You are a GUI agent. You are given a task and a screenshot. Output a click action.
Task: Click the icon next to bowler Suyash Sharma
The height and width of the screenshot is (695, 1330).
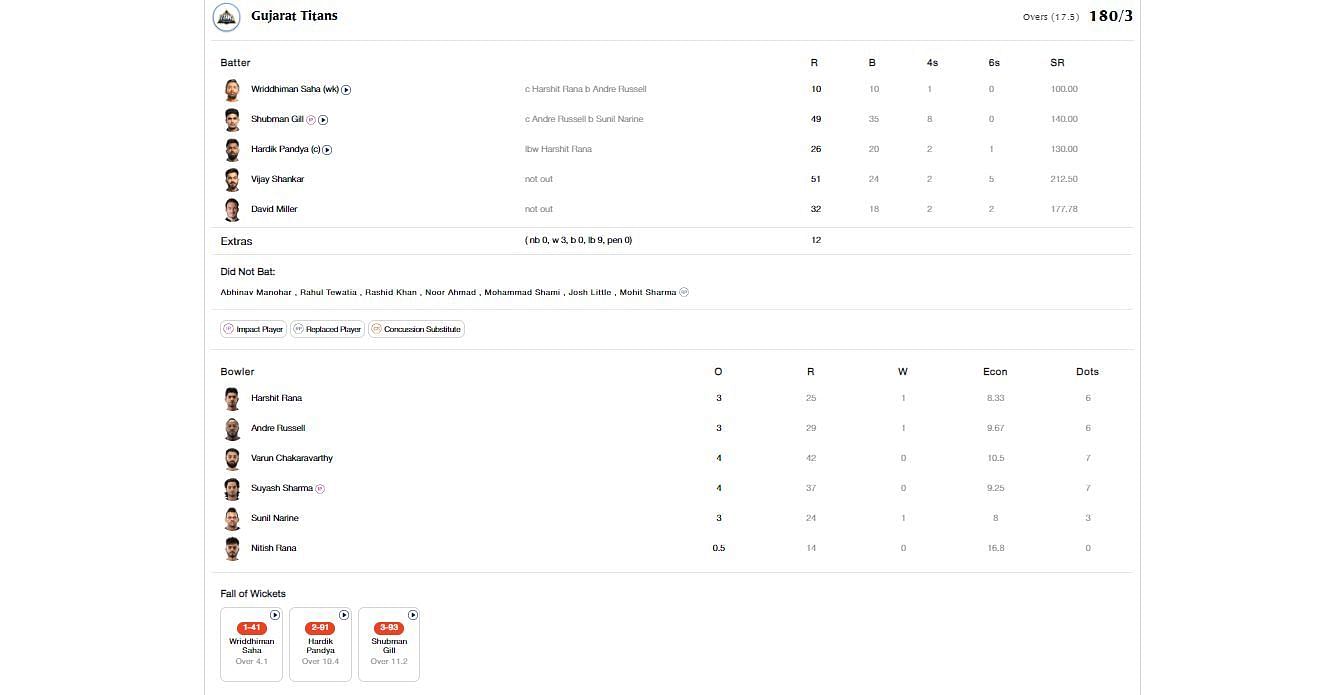point(320,489)
